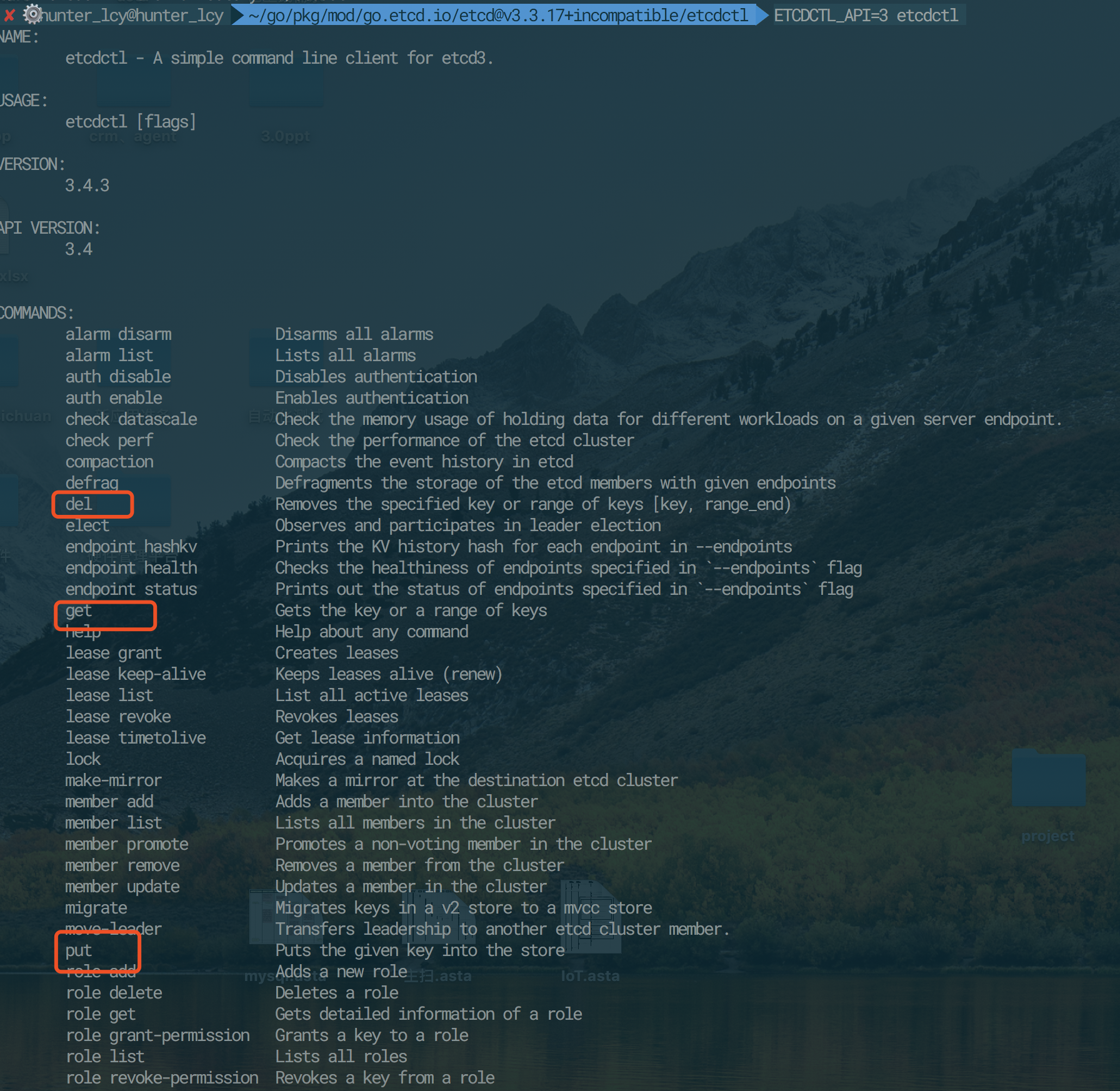Click the 'lease list' command
1120x1091 pixels.
(109, 695)
